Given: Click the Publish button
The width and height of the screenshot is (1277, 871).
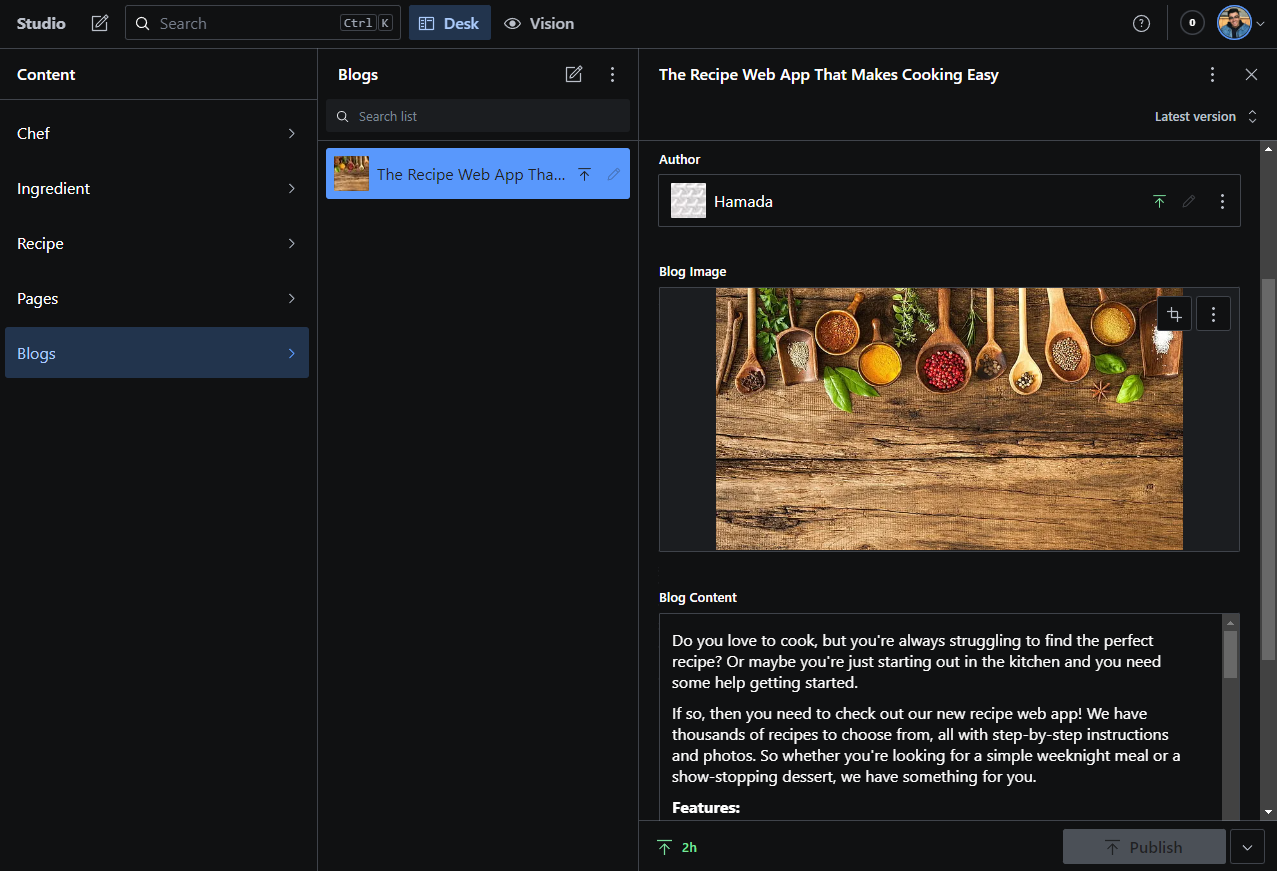Looking at the screenshot, I should coord(1144,846).
